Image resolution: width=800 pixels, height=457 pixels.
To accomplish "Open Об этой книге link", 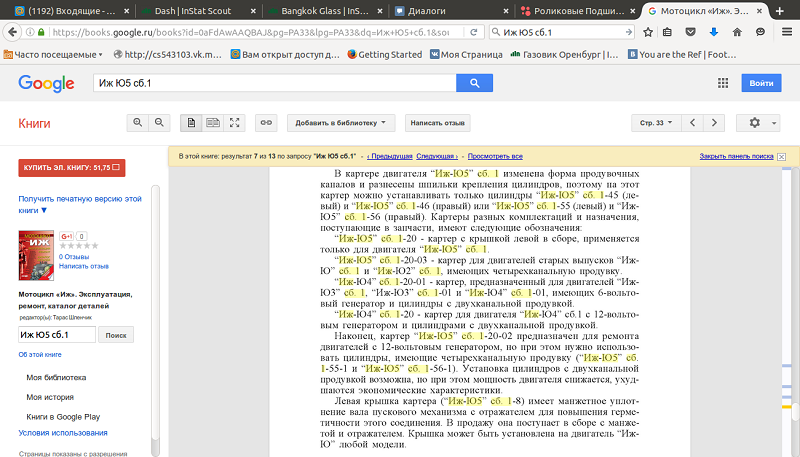I will coord(40,354).
